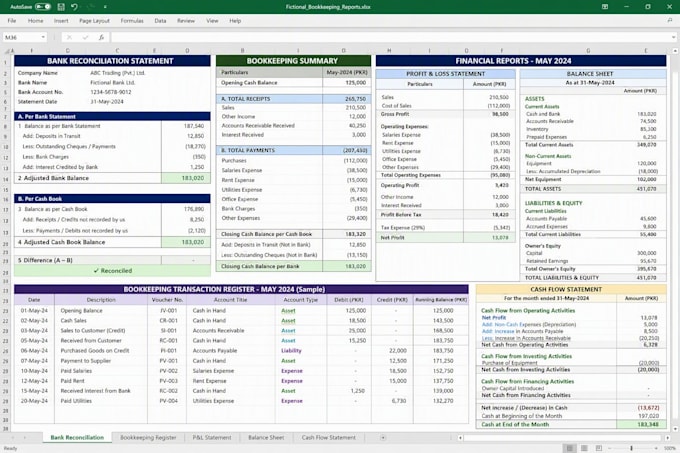Screen dimensions: 680x453
Task: Open the Formulas ribbon tab
Action: [x=132, y=21]
